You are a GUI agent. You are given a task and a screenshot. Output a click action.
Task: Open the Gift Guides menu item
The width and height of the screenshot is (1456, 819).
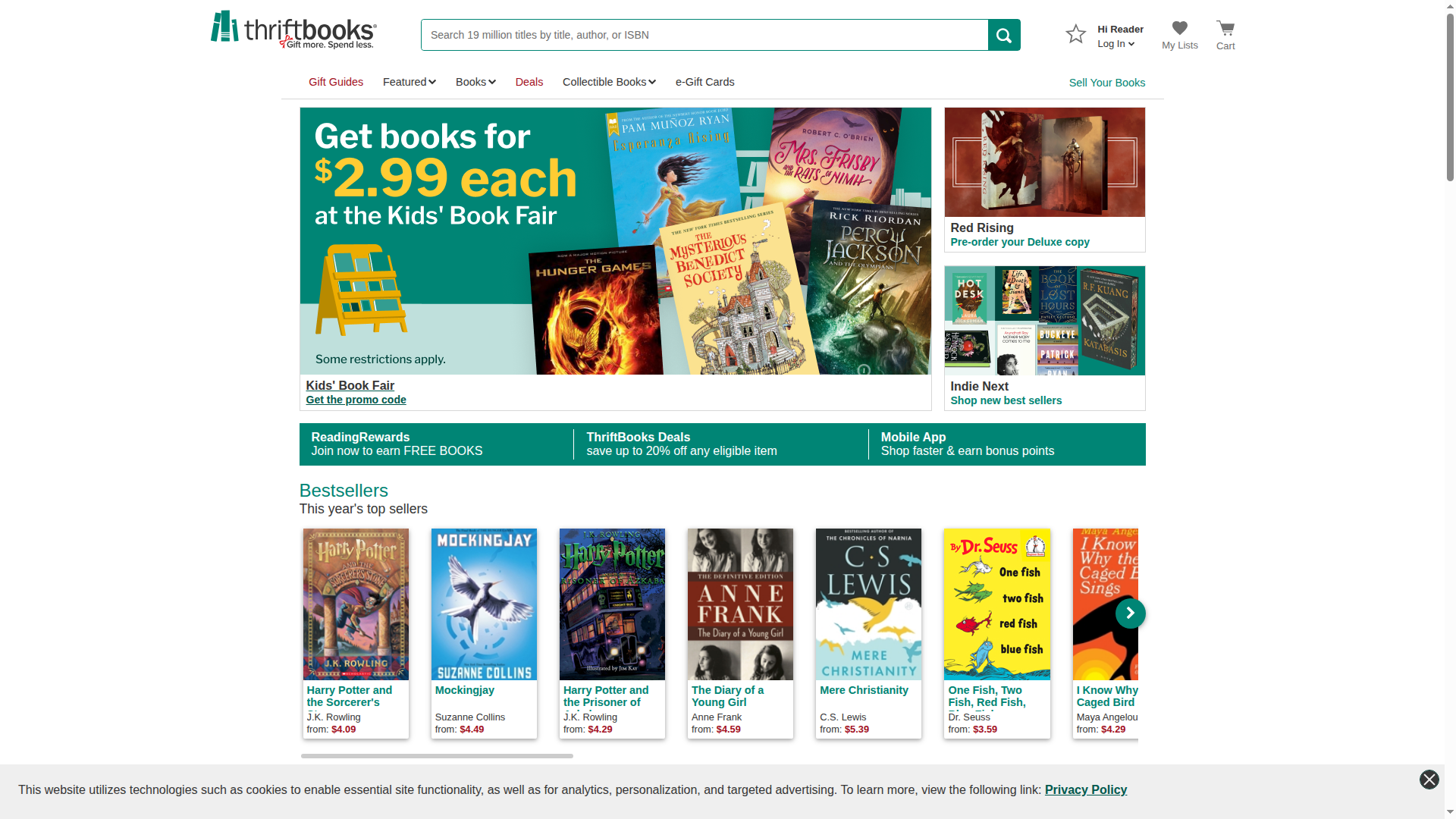336,82
